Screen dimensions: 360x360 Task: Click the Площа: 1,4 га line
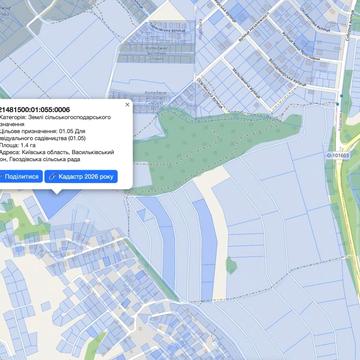coord(18,145)
